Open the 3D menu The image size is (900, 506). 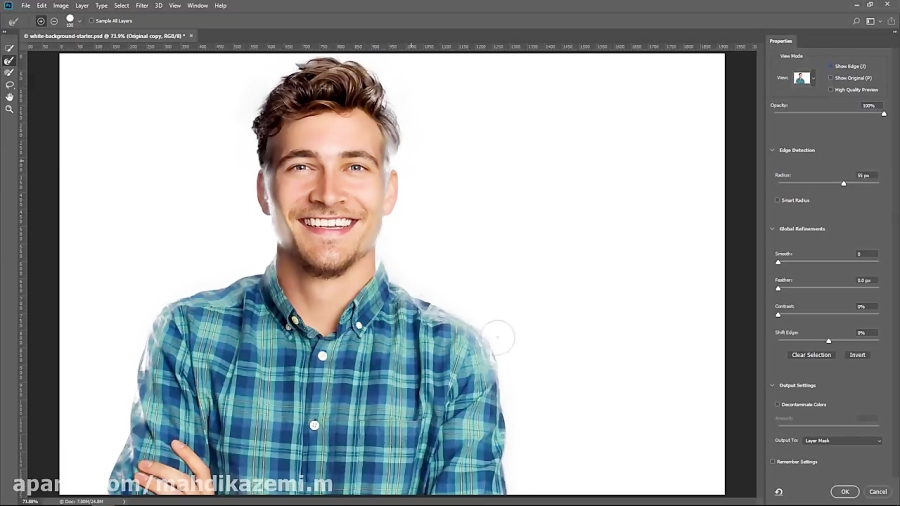158,6
